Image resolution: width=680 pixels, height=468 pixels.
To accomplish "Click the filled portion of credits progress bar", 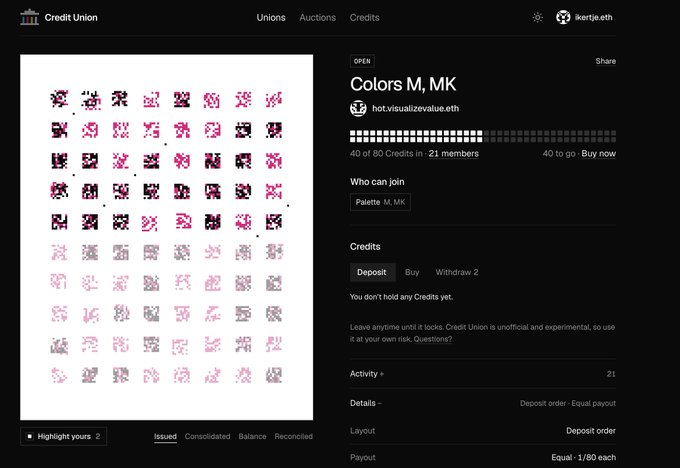I will pos(416,136).
